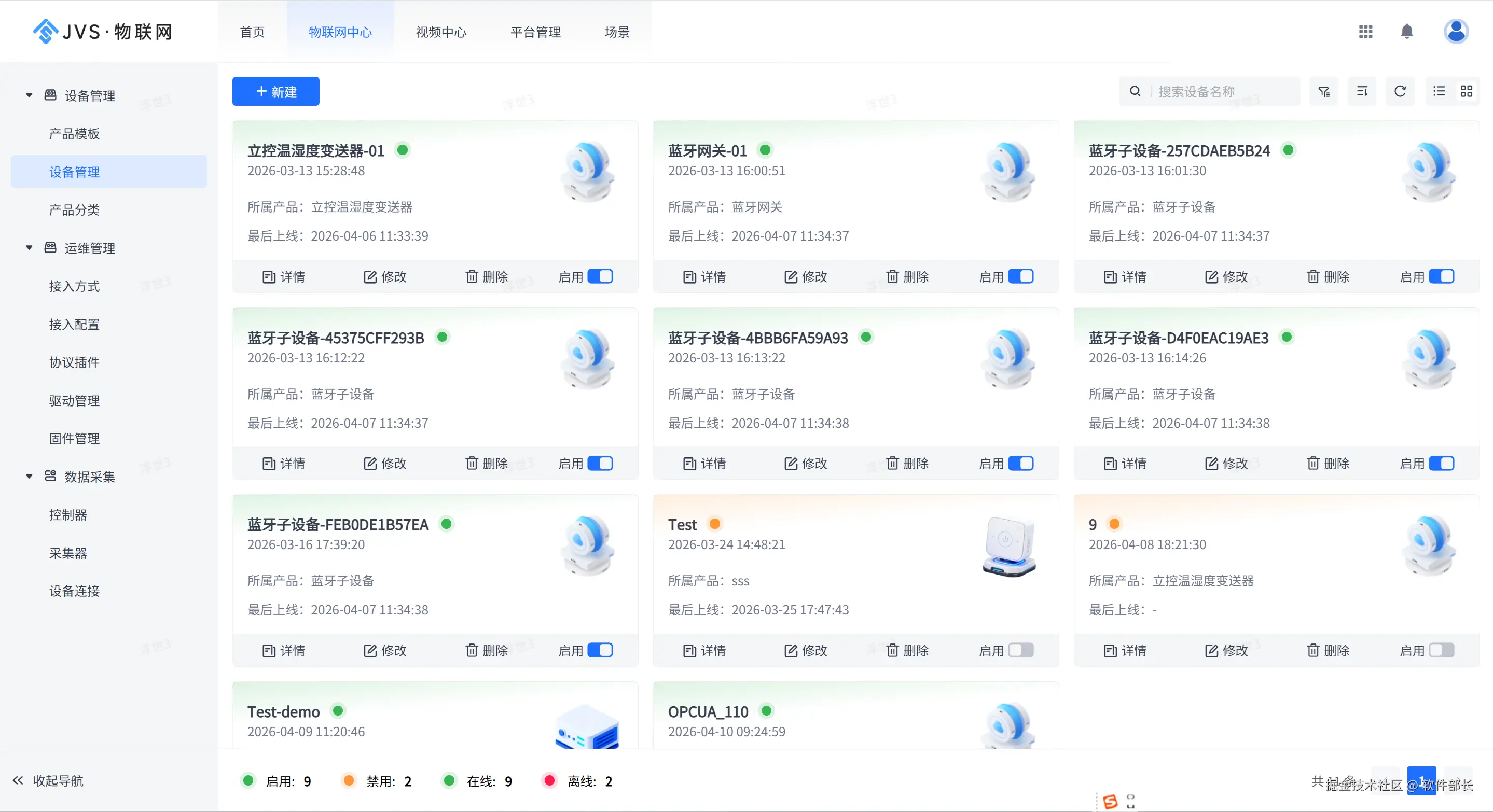Open 详情 for 蓝牙子设备-45375CFF293B
This screenshot has height=812, width=1493.
pos(283,464)
